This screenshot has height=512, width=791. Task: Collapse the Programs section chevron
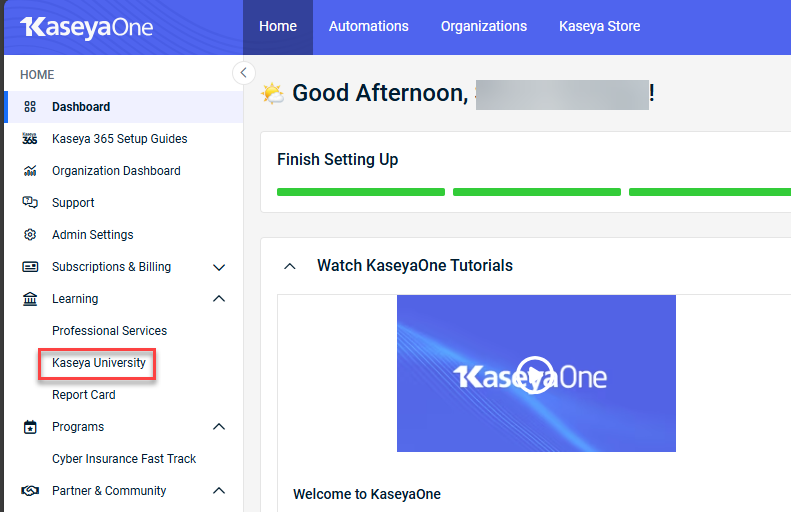coord(219,427)
